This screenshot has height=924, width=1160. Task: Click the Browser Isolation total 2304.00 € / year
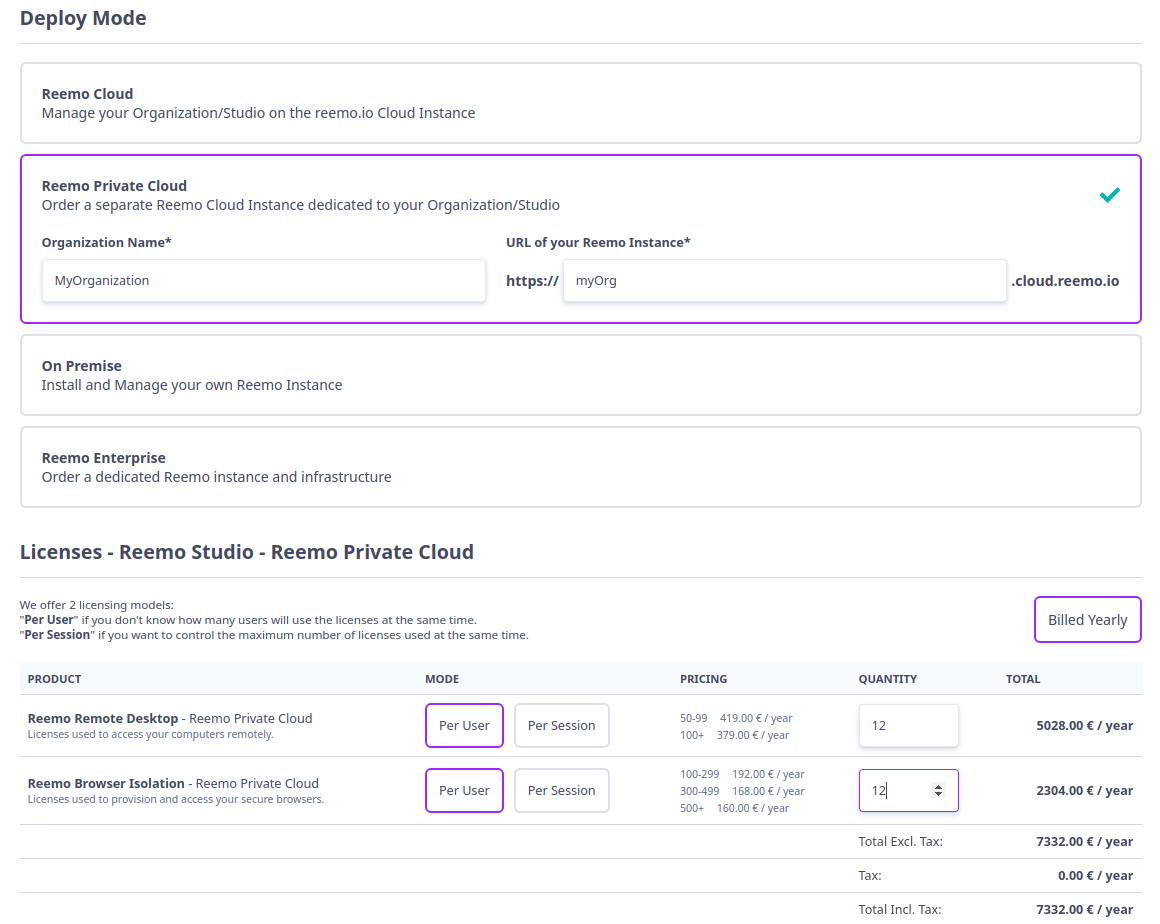1085,790
